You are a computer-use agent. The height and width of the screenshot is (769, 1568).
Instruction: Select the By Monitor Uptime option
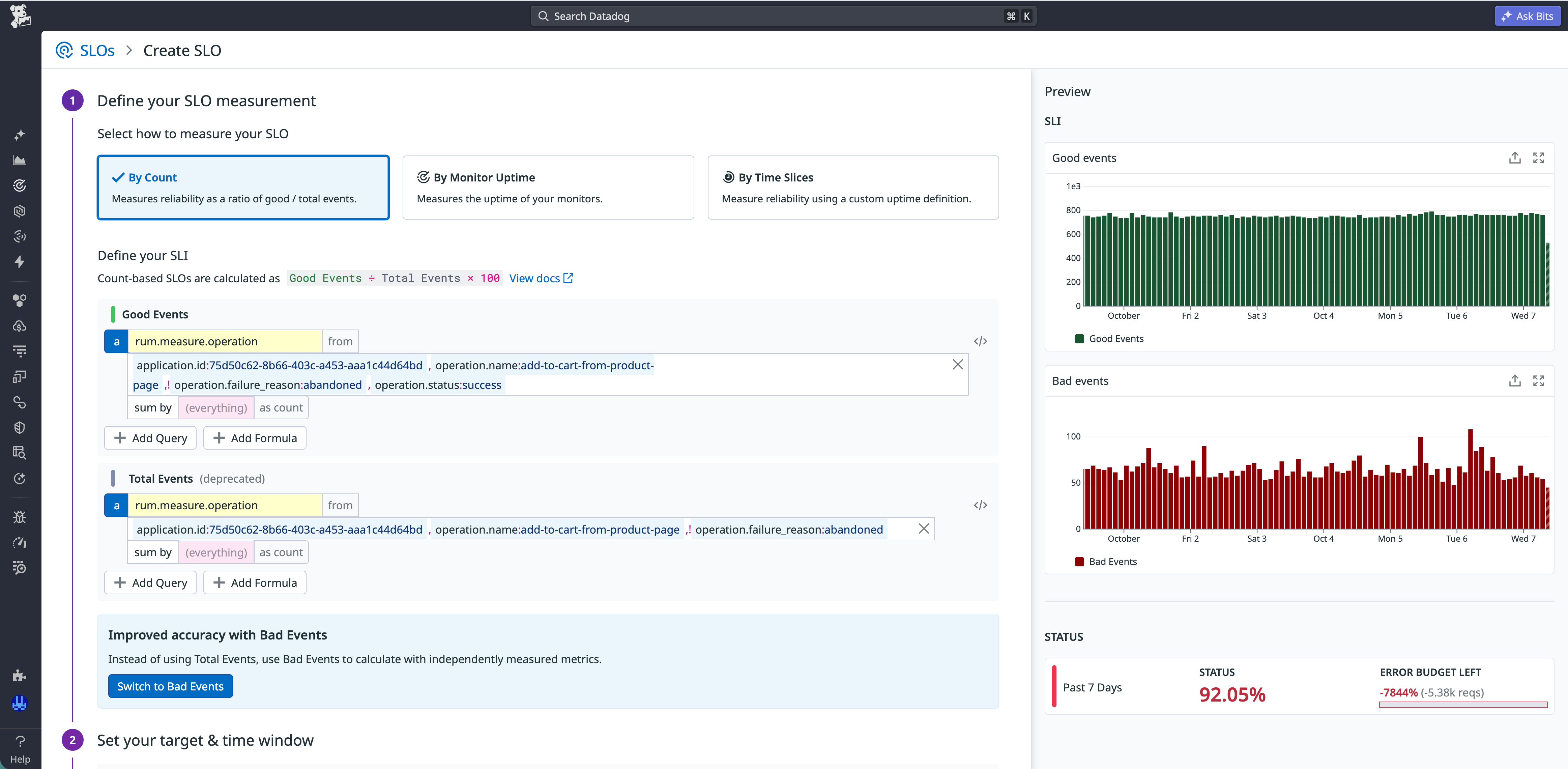pyautogui.click(x=548, y=188)
